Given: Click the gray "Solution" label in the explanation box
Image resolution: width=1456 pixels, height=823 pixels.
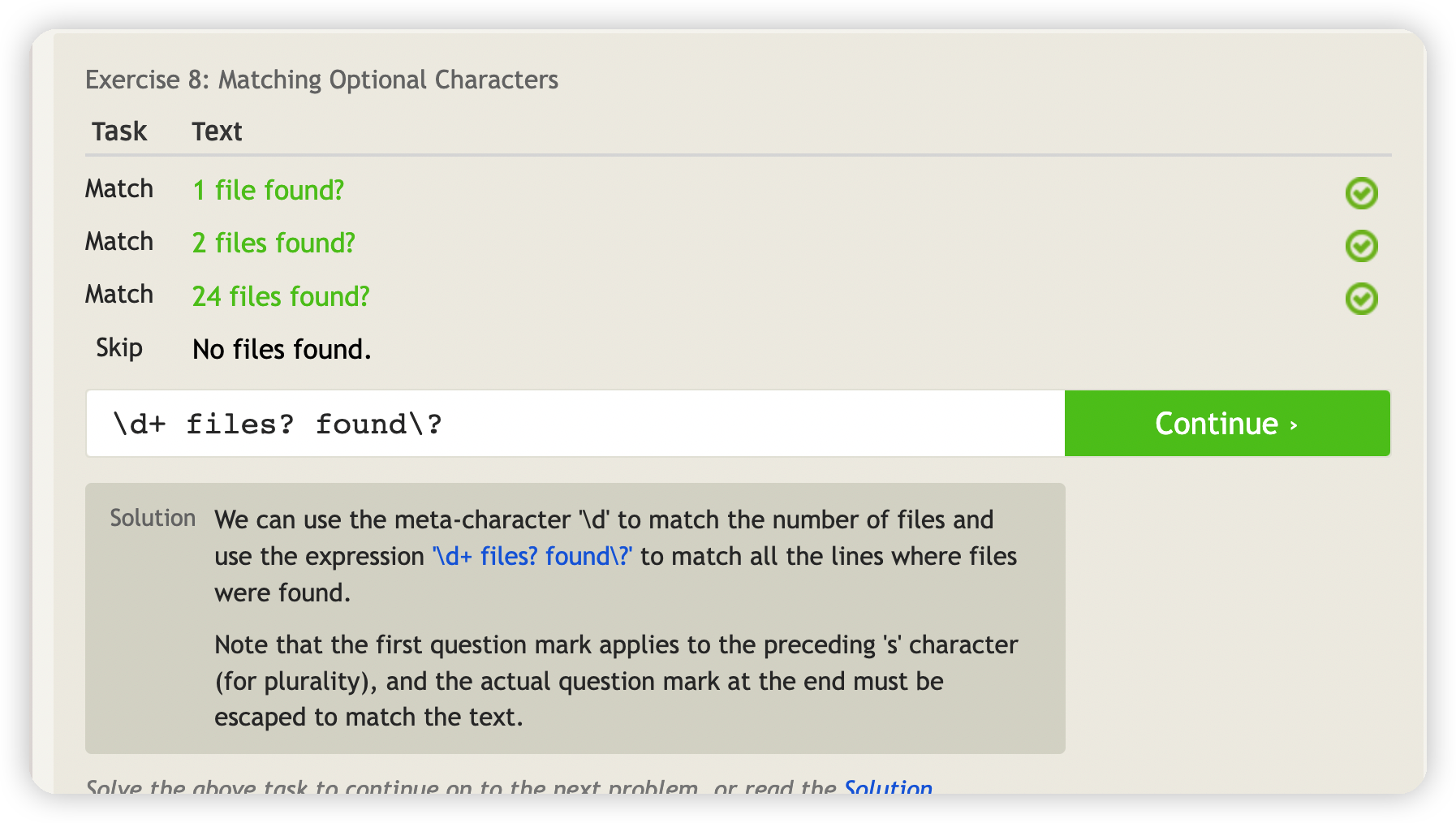Looking at the screenshot, I should click(153, 518).
